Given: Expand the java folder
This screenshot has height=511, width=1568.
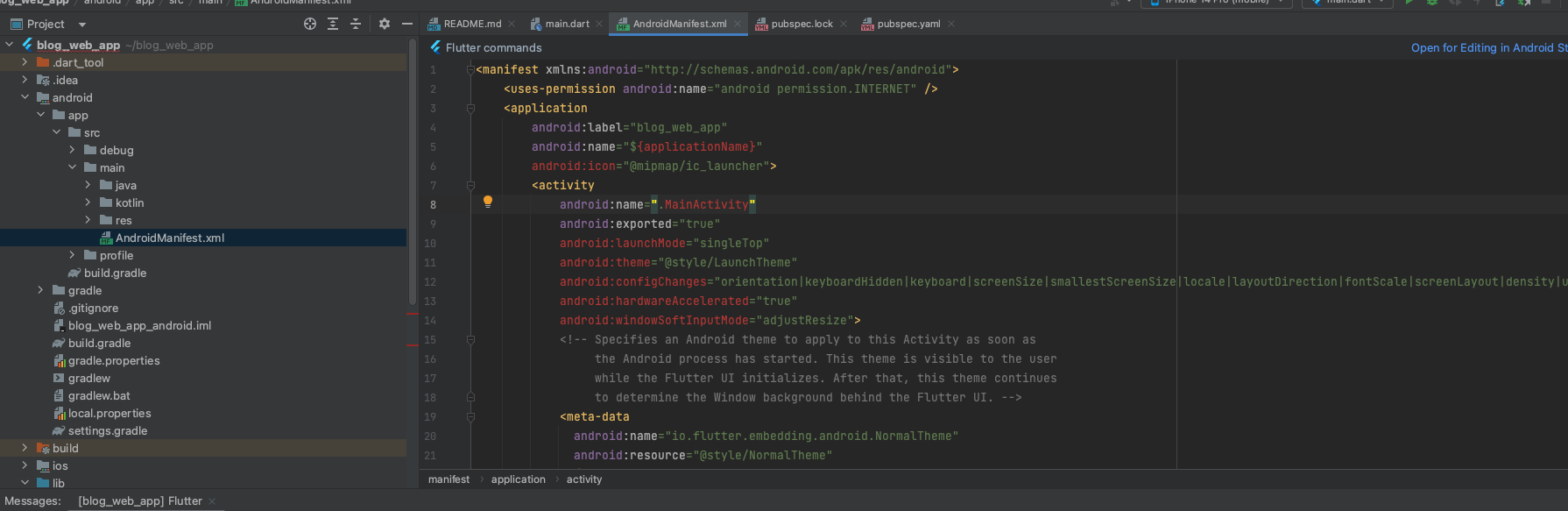Looking at the screenshot, I should pos(88,185).
